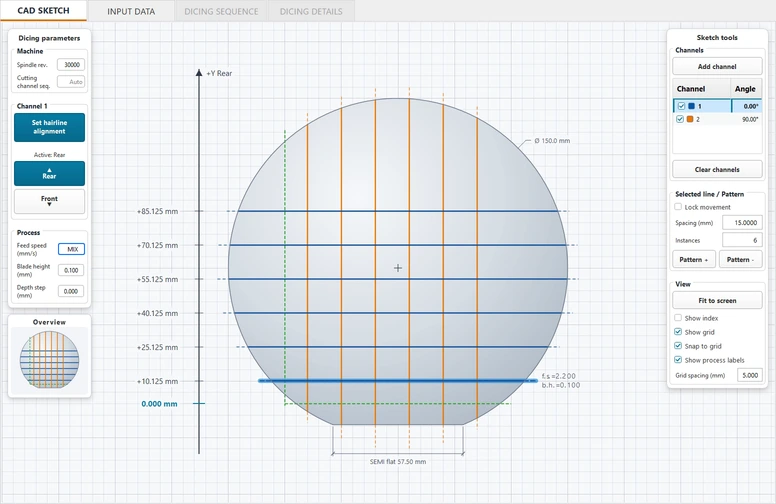Viewport: 776px width, 504px height.
Task: Edit the Spacing (mm) field
Action: click(742, 223)
